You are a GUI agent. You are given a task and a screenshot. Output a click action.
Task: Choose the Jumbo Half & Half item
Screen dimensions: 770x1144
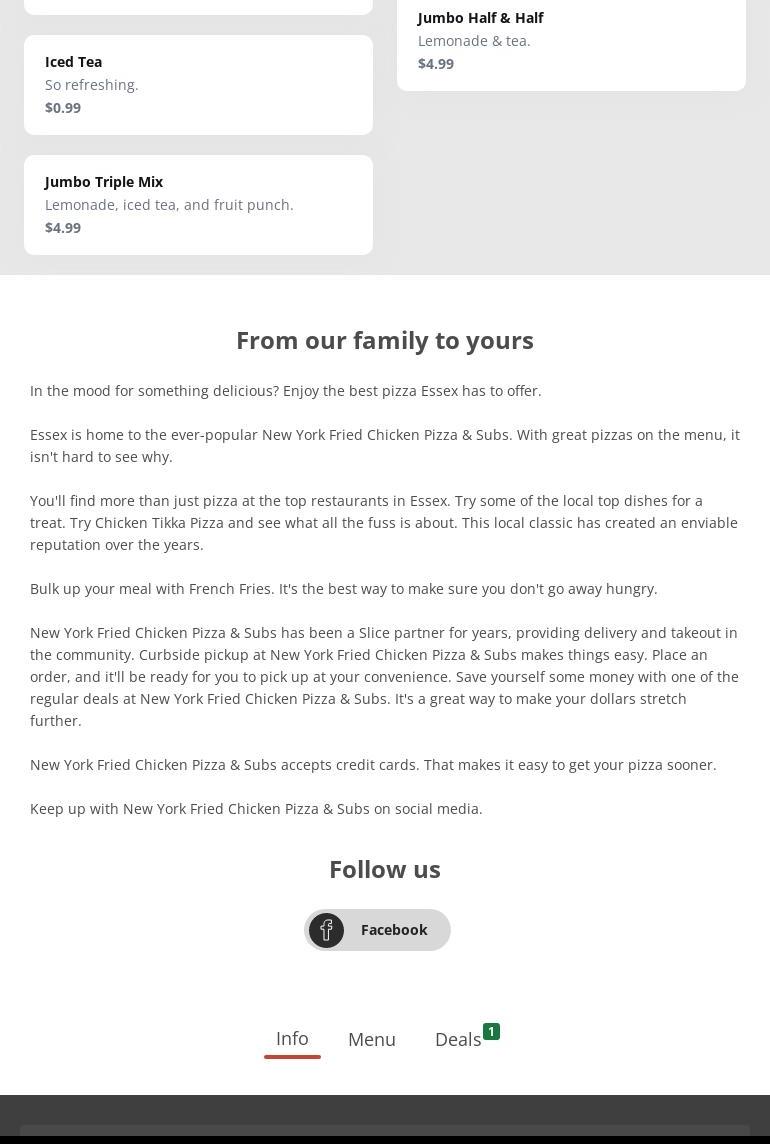(480, 18)
